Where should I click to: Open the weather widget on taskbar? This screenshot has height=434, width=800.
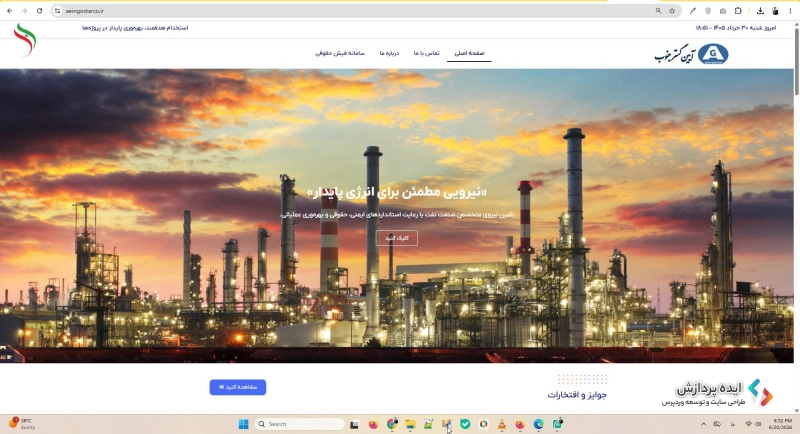(22, 424)
